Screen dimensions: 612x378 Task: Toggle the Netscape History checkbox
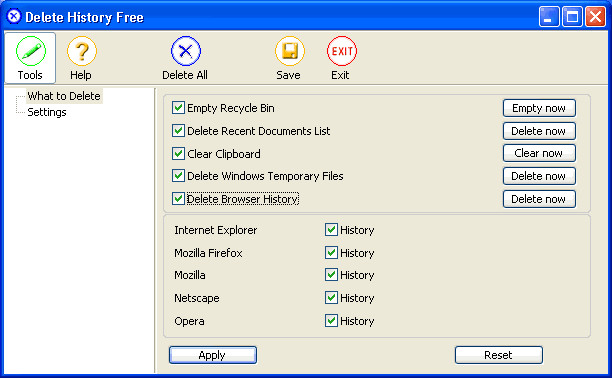(x=331, y=298)
